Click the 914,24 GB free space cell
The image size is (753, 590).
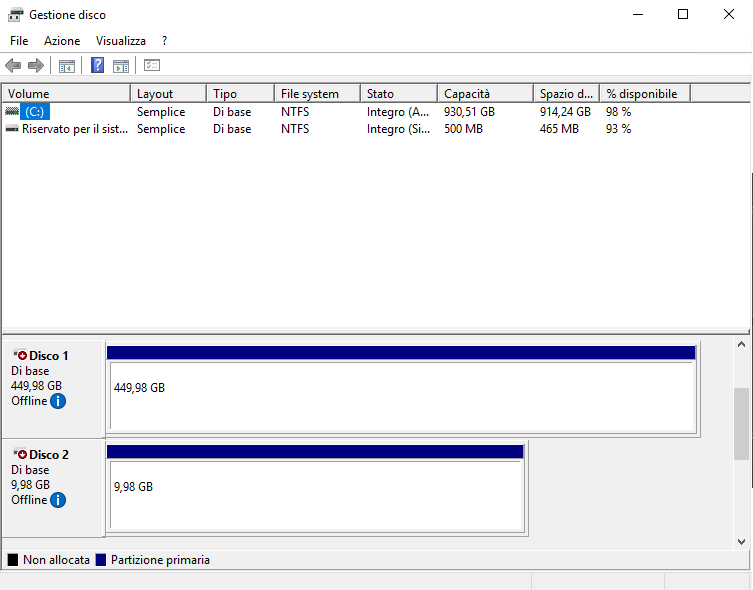565,111
